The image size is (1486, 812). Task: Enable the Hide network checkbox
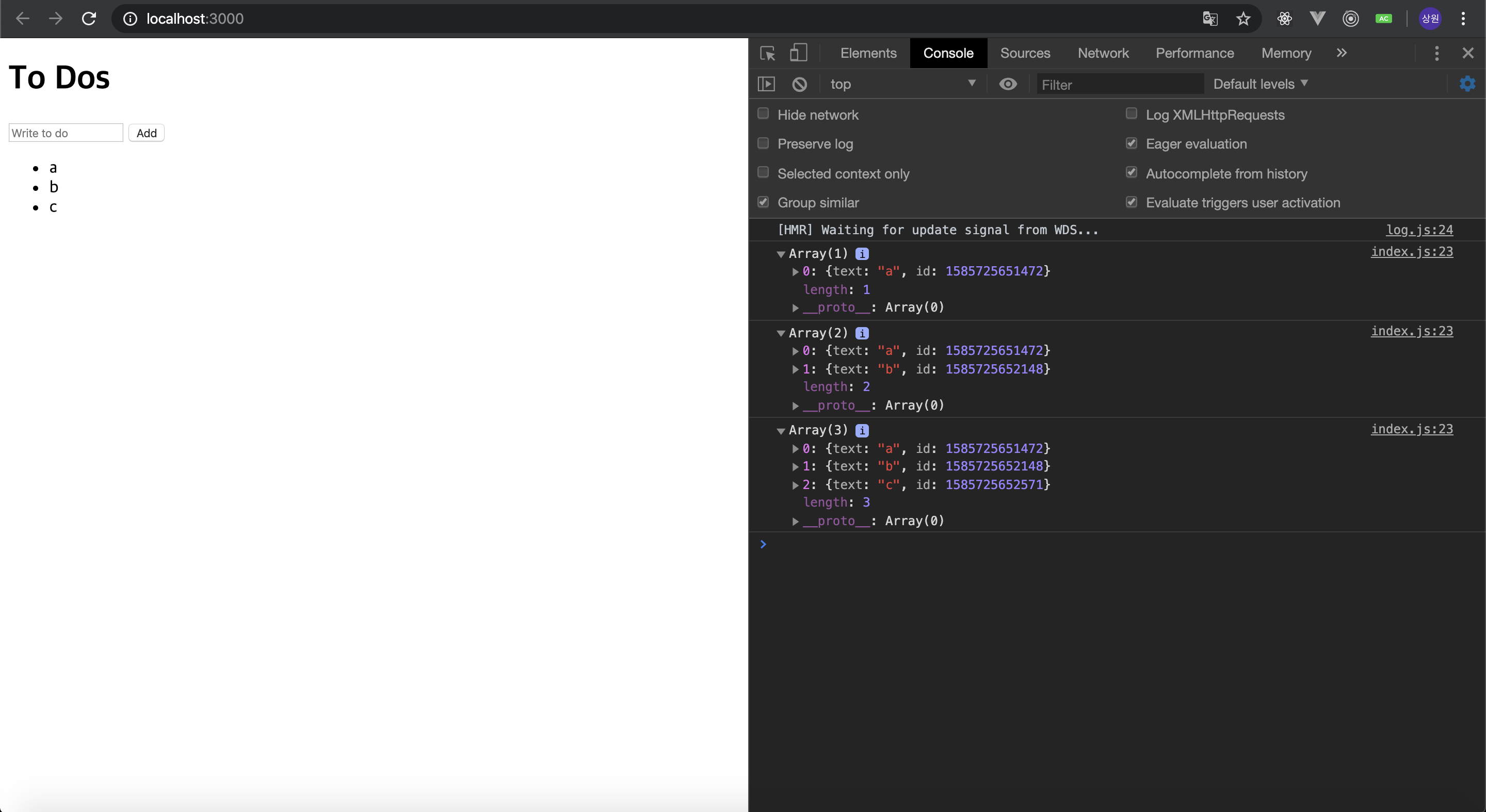763,113
